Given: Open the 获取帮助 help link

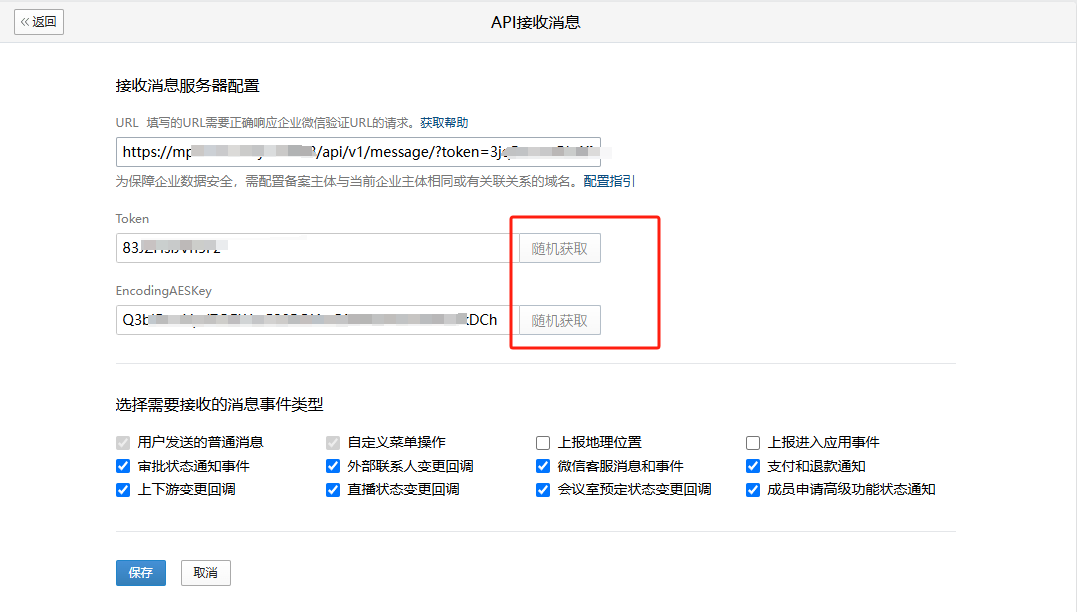Looking at the screenshot, I should 444,123.
